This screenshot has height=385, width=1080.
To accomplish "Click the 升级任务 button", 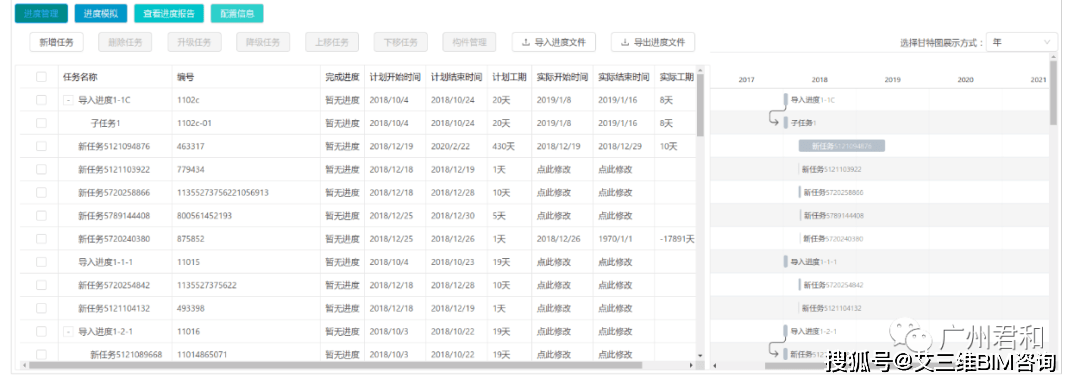I will point(194,42).
